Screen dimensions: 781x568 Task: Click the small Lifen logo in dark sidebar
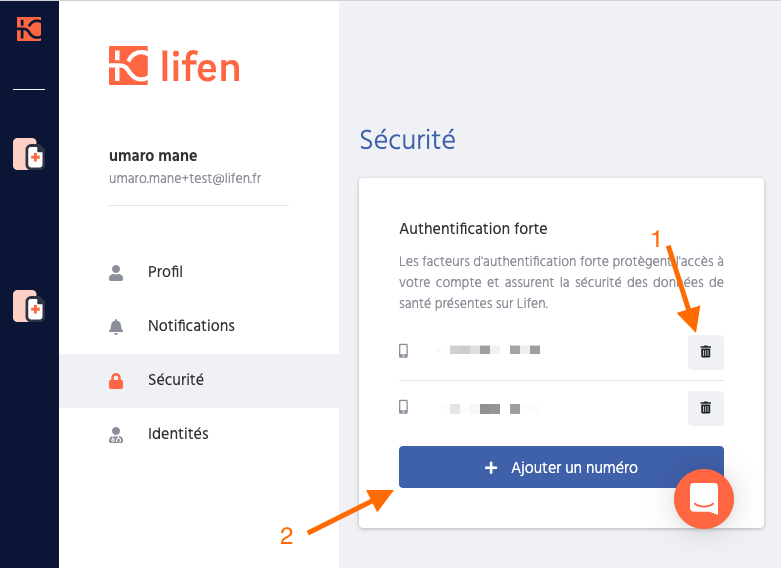pyautogui.click(x=29, y=29)
